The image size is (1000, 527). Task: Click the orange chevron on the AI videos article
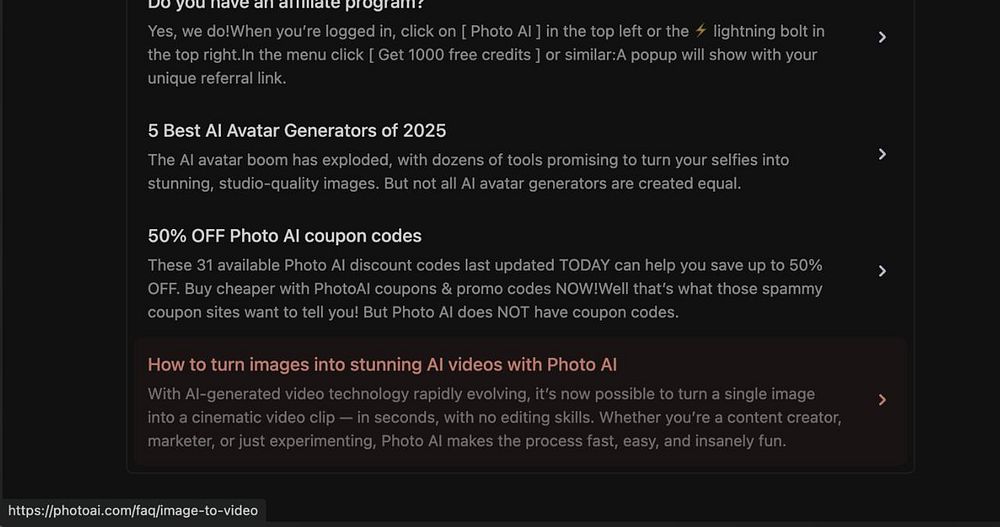coord(882,400)
